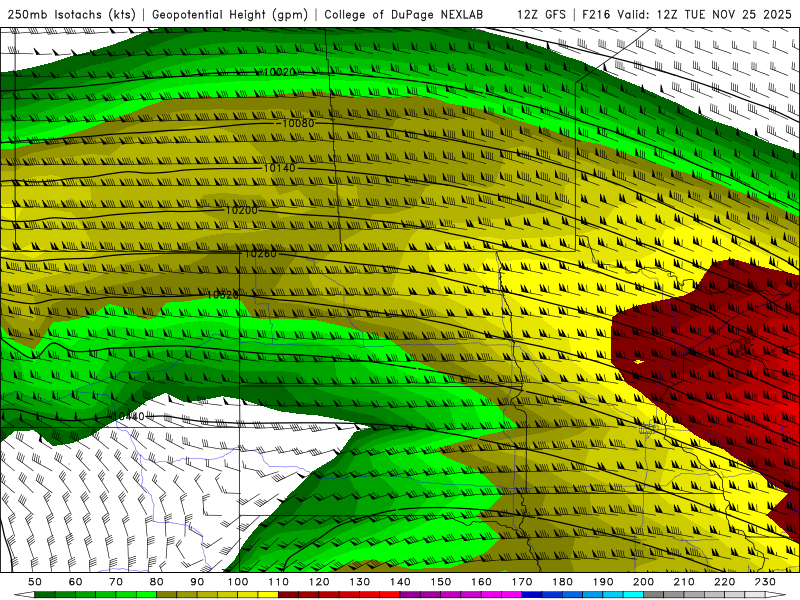Image resolution: width=800 pixels, height=600 pixels.
Task: Click the 80 value on the colorbar scale
Action: (x=157, y=582)
